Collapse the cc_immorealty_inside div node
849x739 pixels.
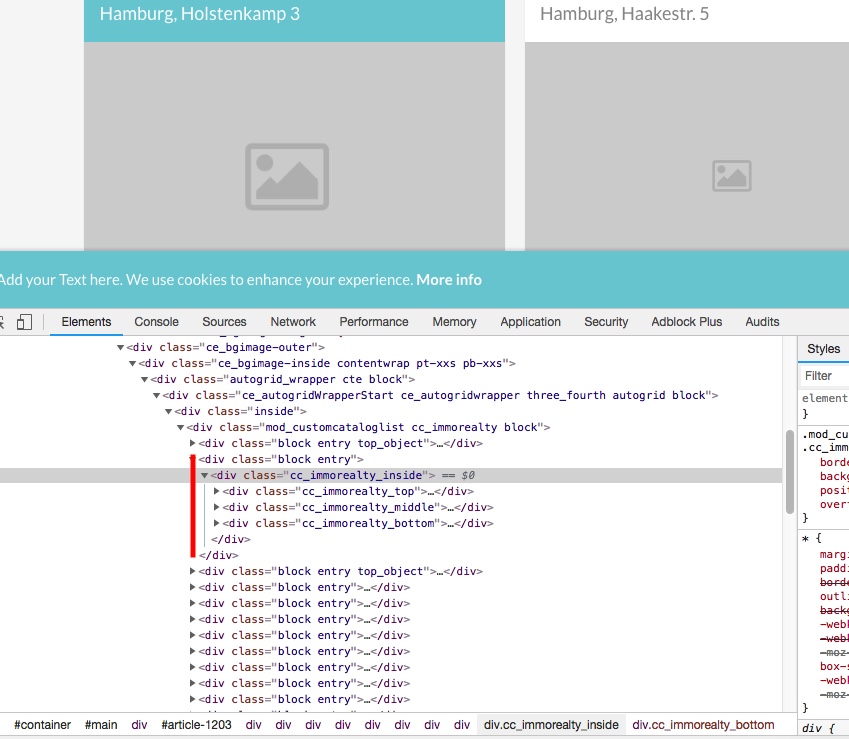click(205, 475)
